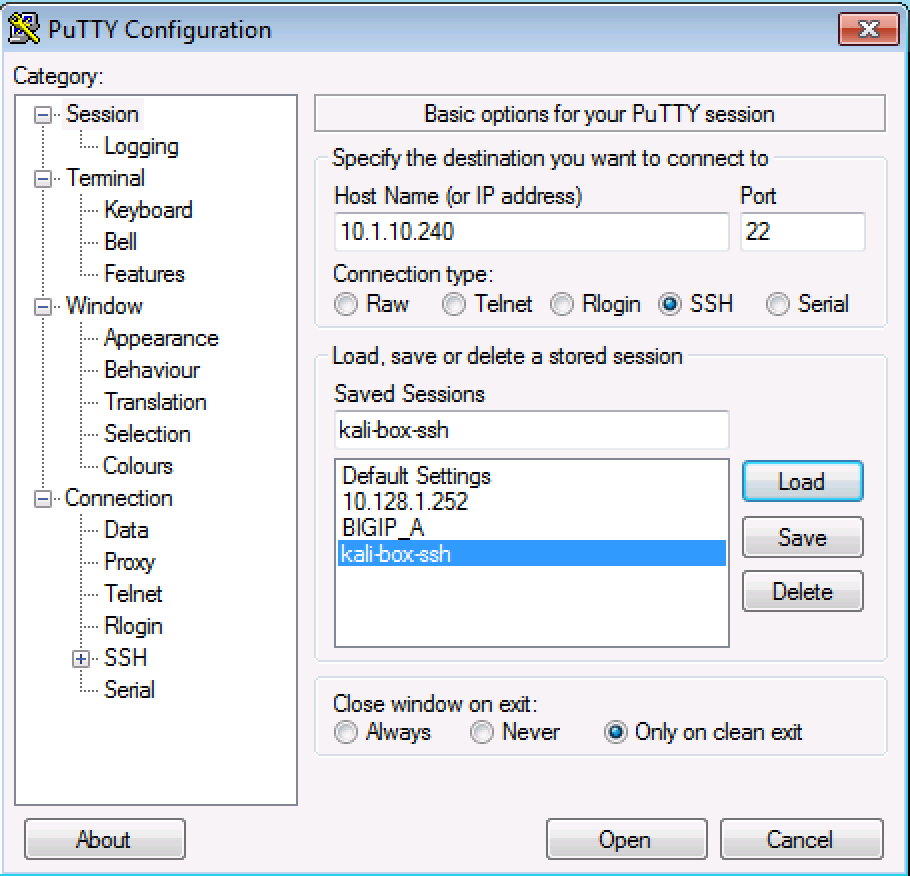Screen dimensions: 910x876
Task: Click the Save session button
Action: click(802, 538)
